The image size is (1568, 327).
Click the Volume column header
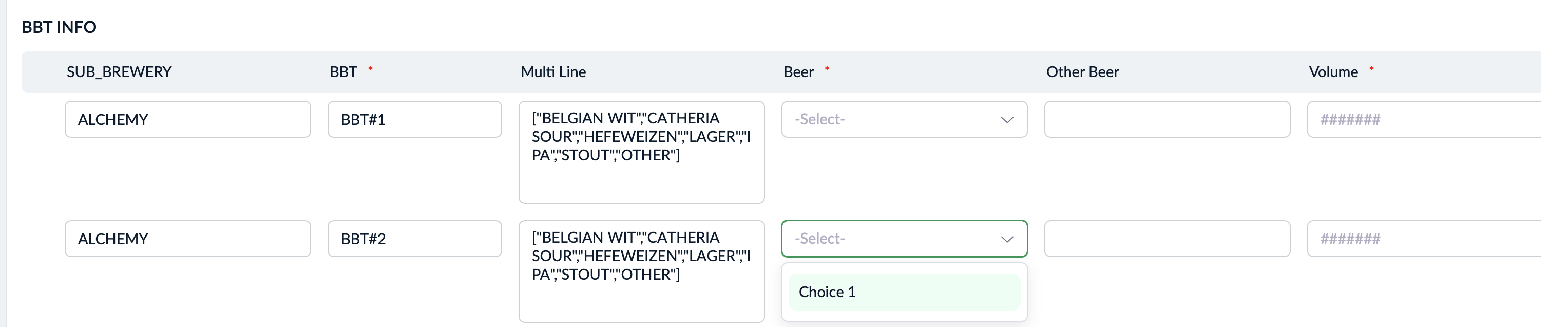[1333, 72]
